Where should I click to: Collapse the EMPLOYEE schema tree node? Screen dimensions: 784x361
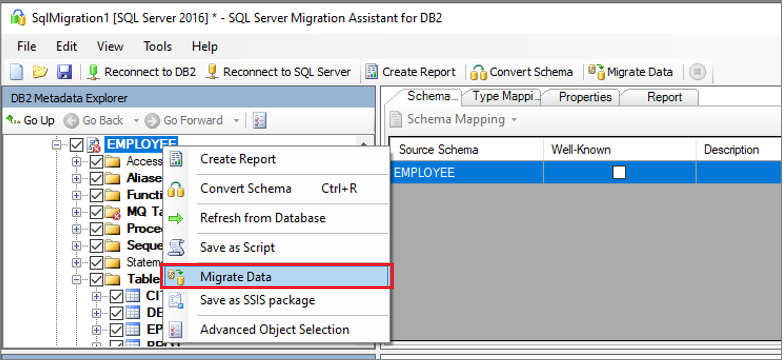point(56,145)
